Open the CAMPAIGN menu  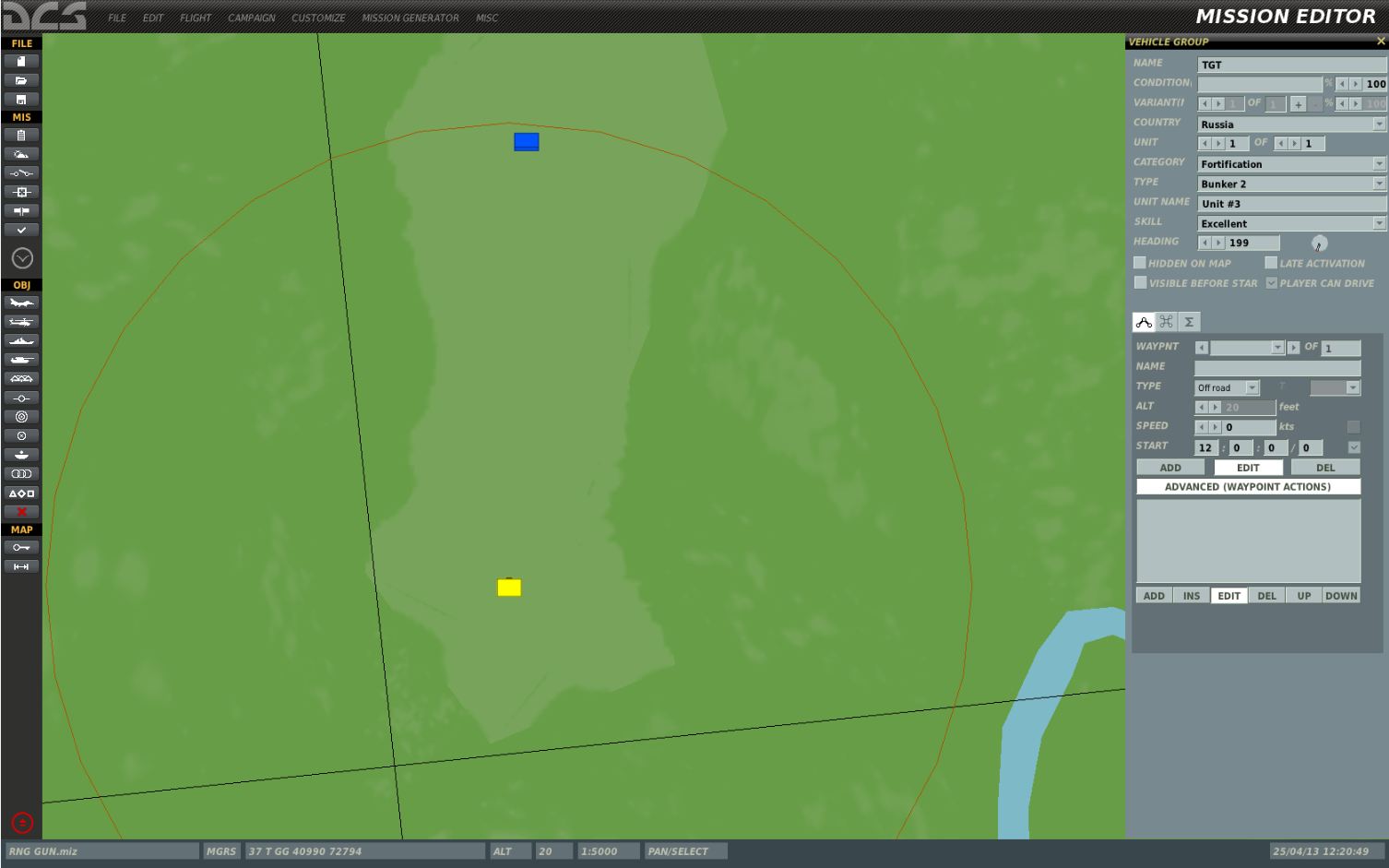(252, 18)
